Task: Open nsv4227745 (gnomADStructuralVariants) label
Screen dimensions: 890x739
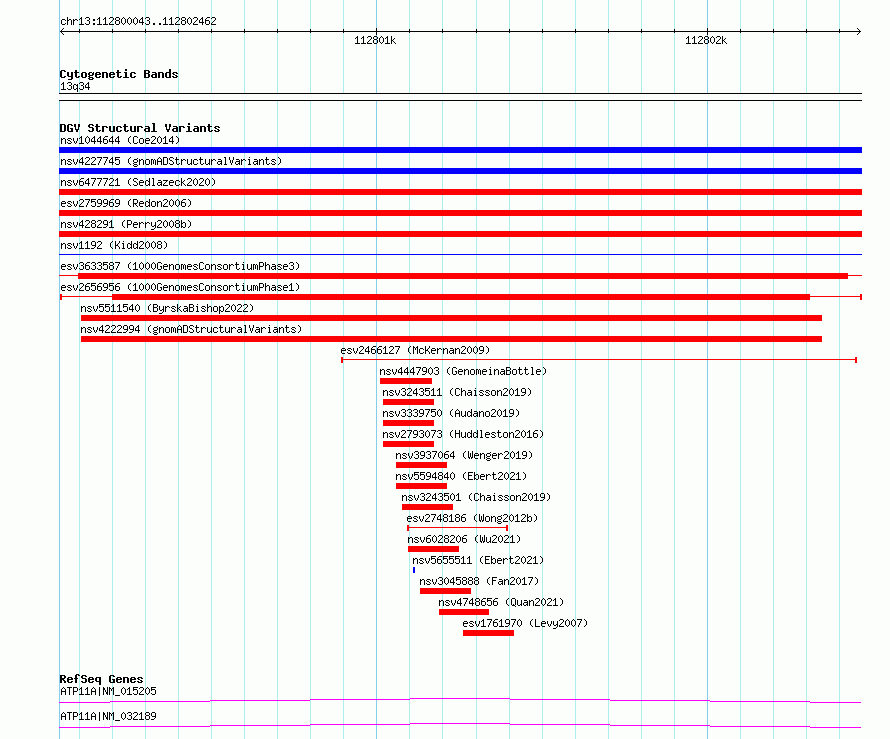Action: (171, 161)
